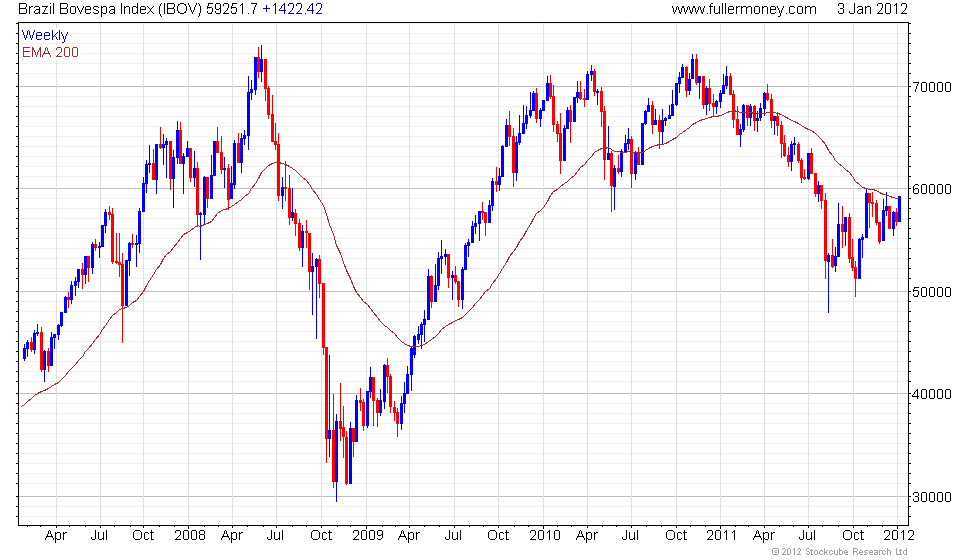The height and width of the screenshot is (560, 960).
Task: Open the www.fullermoney.com link text
Action: click(x=744, y=9)
